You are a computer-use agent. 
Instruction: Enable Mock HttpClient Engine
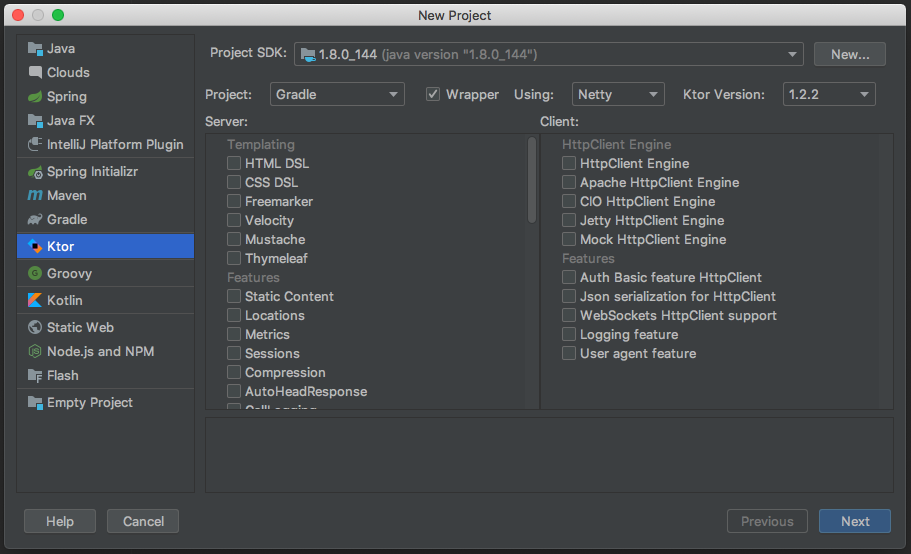[569, 239]
